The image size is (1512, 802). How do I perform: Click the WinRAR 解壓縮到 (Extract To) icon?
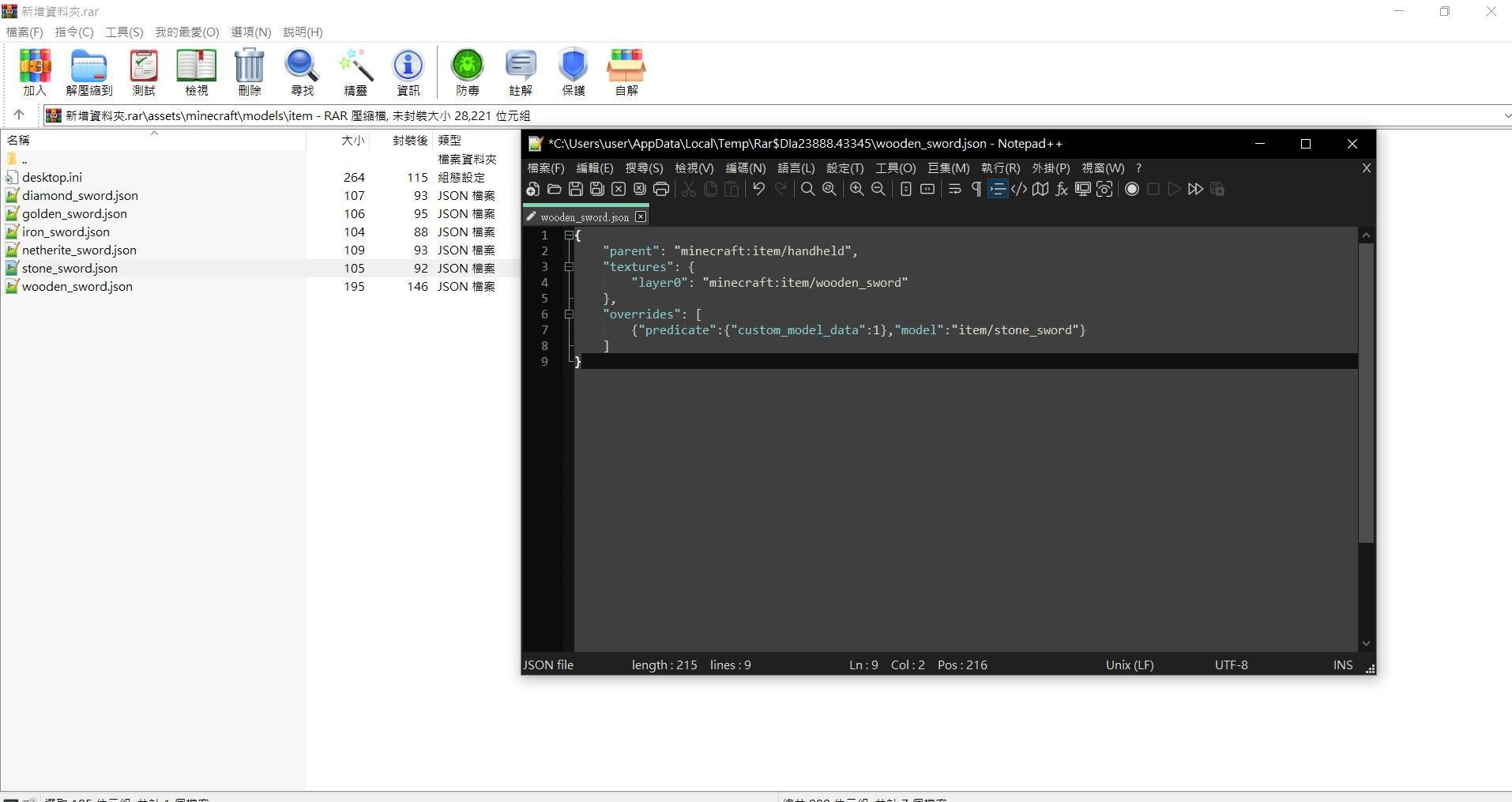[x=88, y=73]
